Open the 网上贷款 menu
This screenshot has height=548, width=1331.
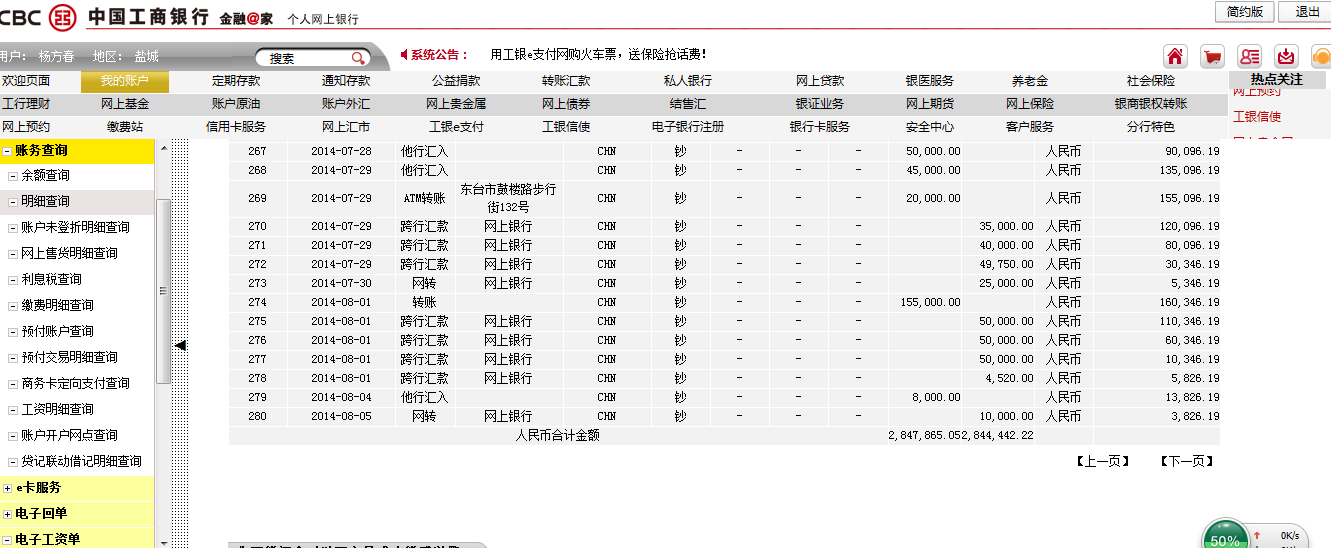click(820, 81)
